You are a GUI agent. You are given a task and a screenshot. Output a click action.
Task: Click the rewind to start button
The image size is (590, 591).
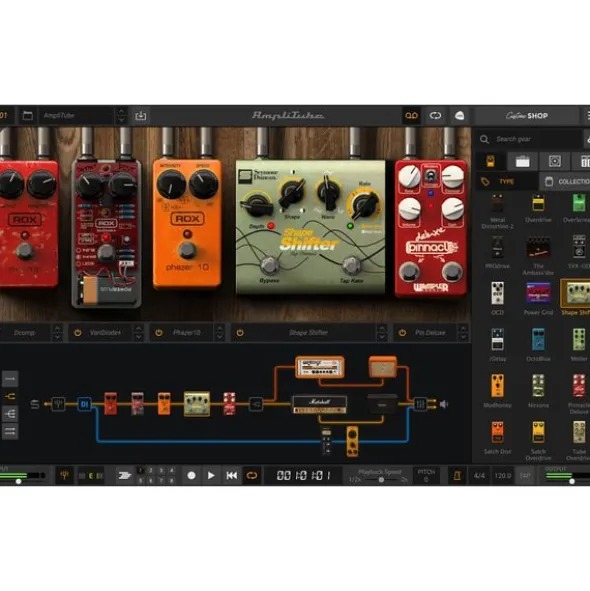[231, 476]
